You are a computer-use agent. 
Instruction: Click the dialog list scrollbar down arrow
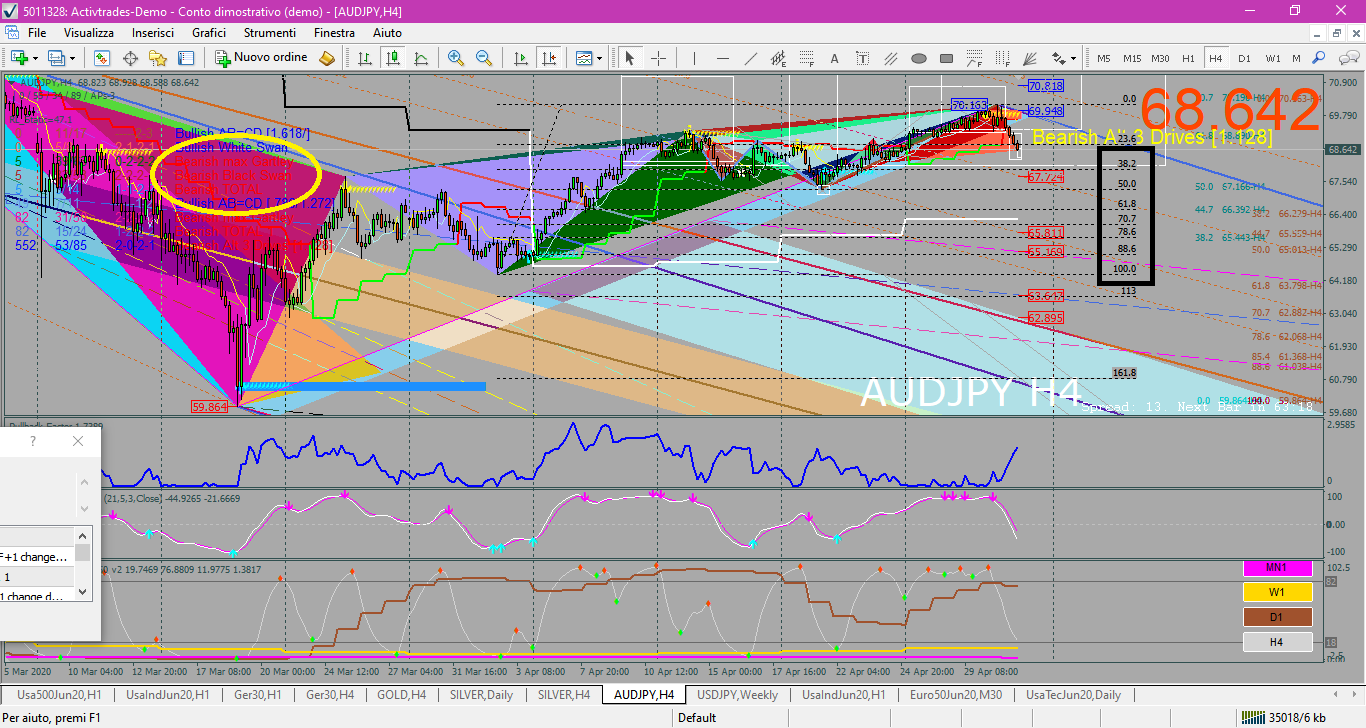point(83,593)
